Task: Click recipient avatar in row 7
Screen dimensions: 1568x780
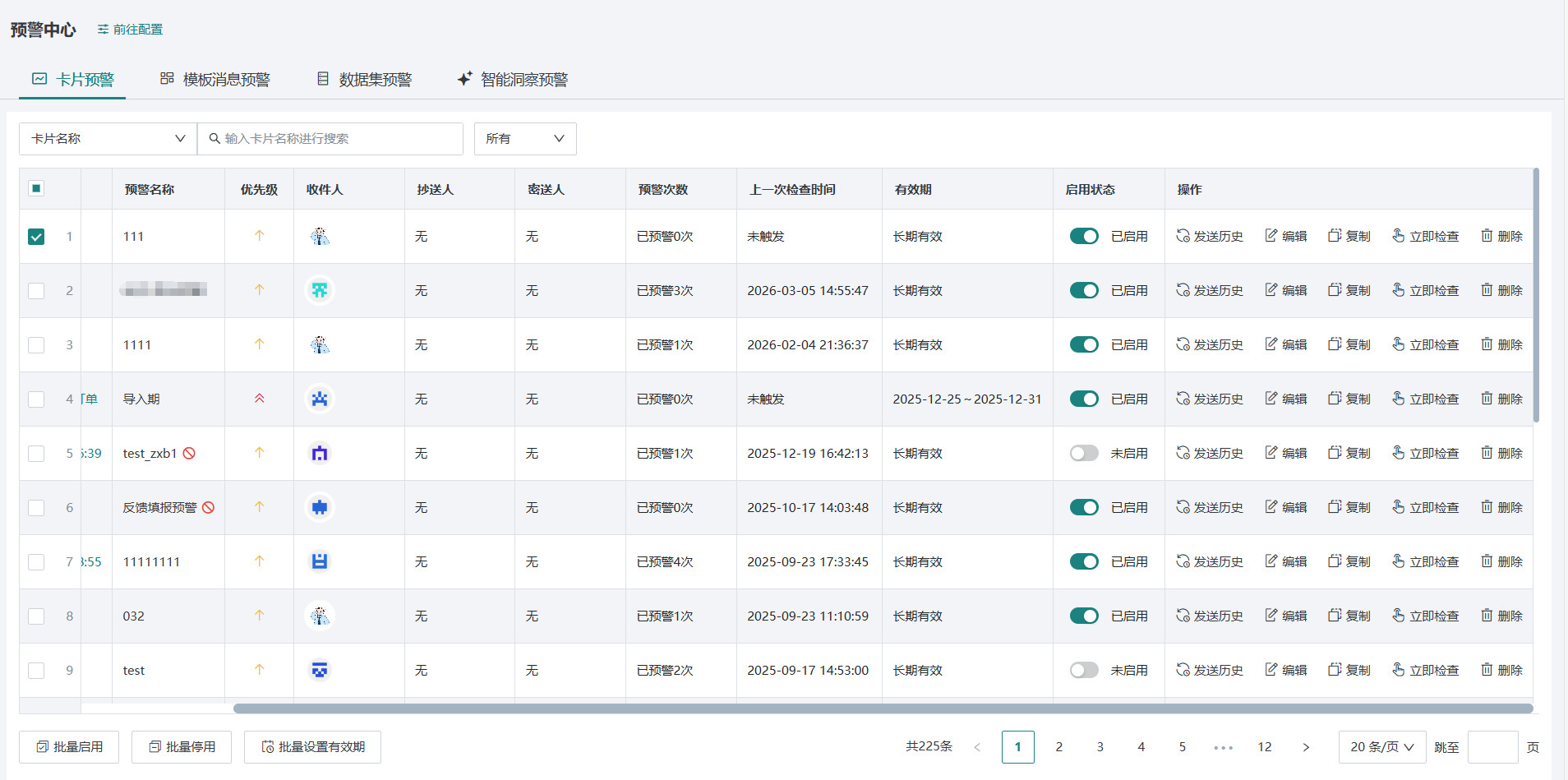Action: point(320,561)
